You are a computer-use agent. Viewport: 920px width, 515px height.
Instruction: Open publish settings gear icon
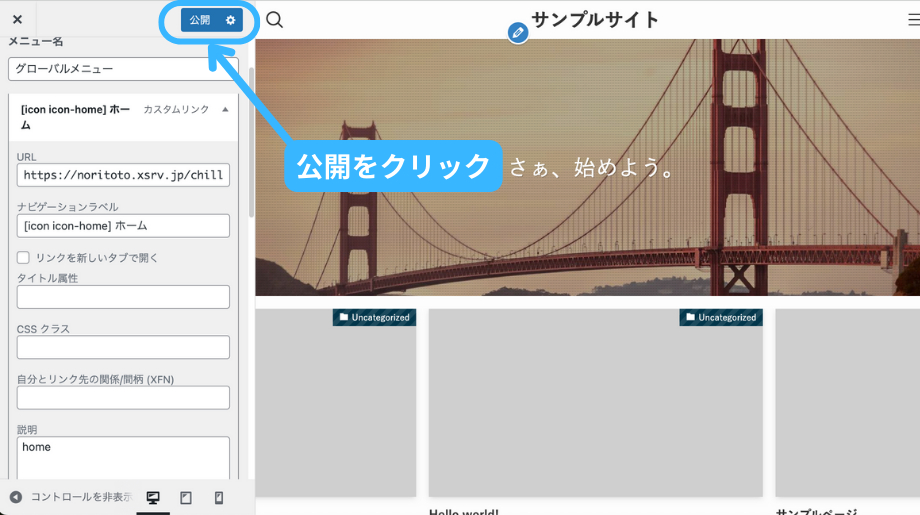tap(231, 20)
